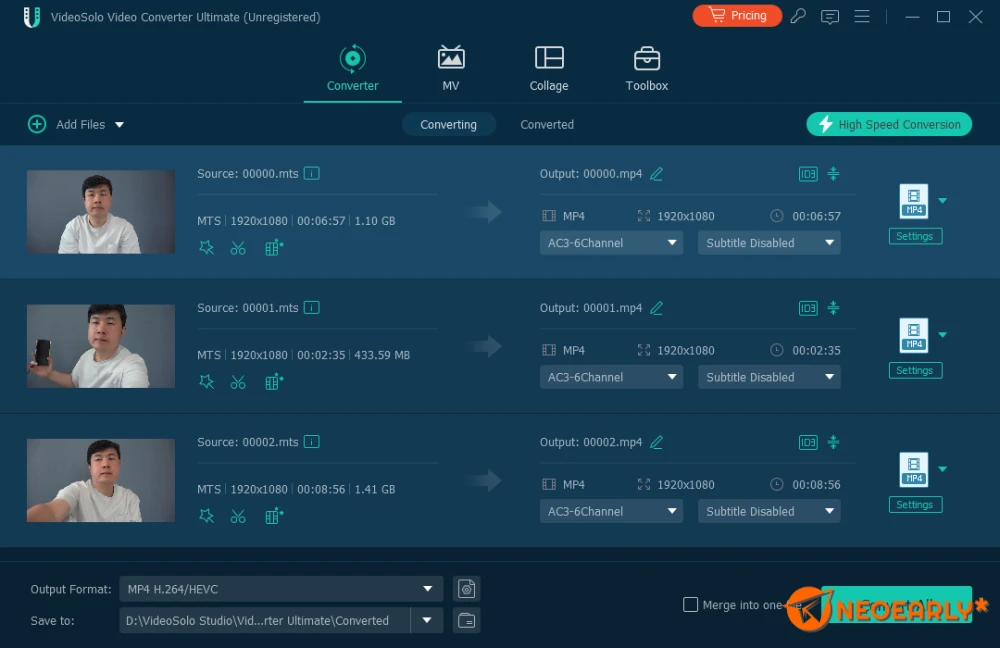Click compress icon for 00001.mp4
This screenshot has width=1000, height=648.
pyautogui.click(x=834, y=308)
